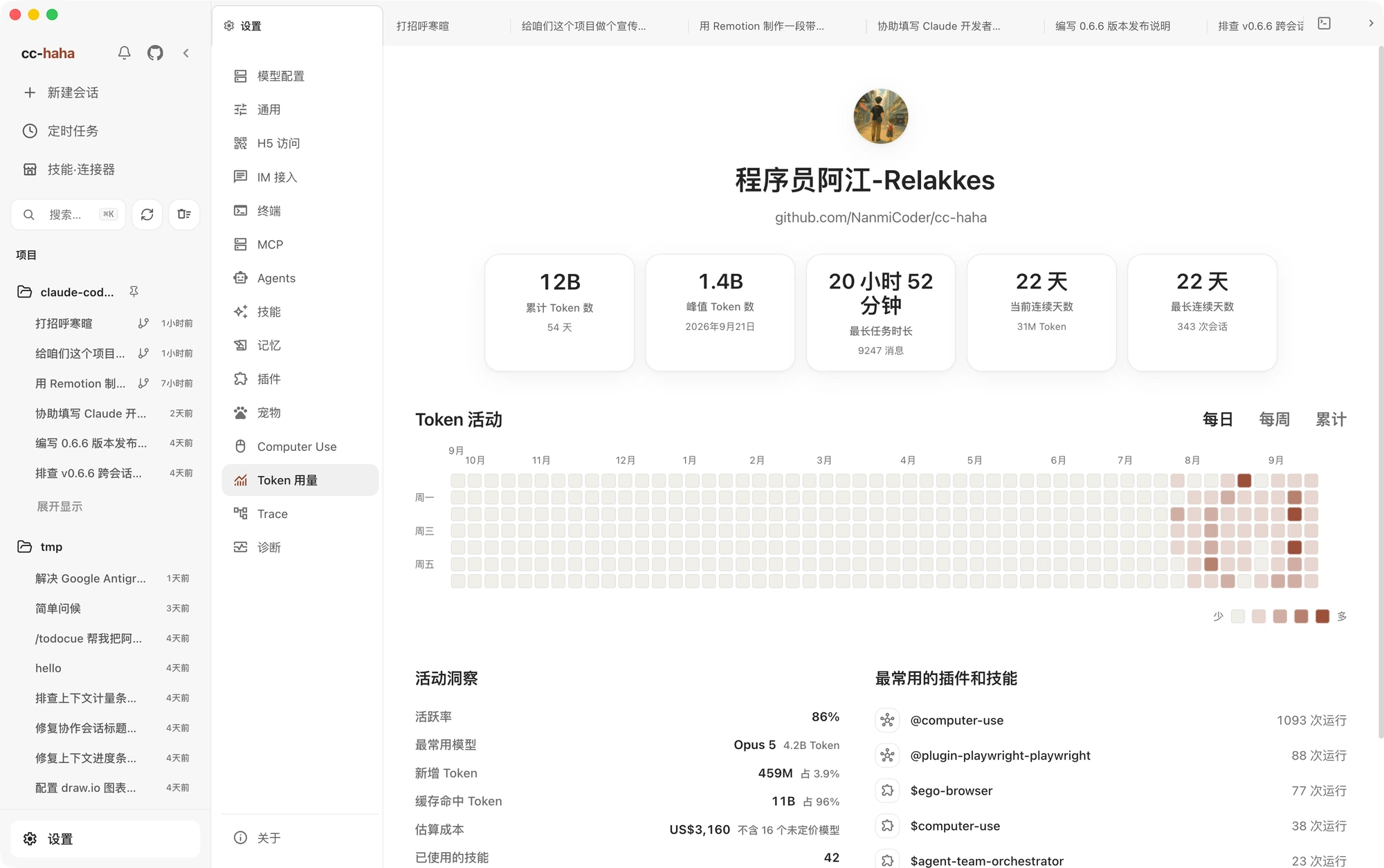The width and height of the screenshot is (1384, 868).
Task: Click the pin icon next to claude-cod project
Action: coord(134,292)
